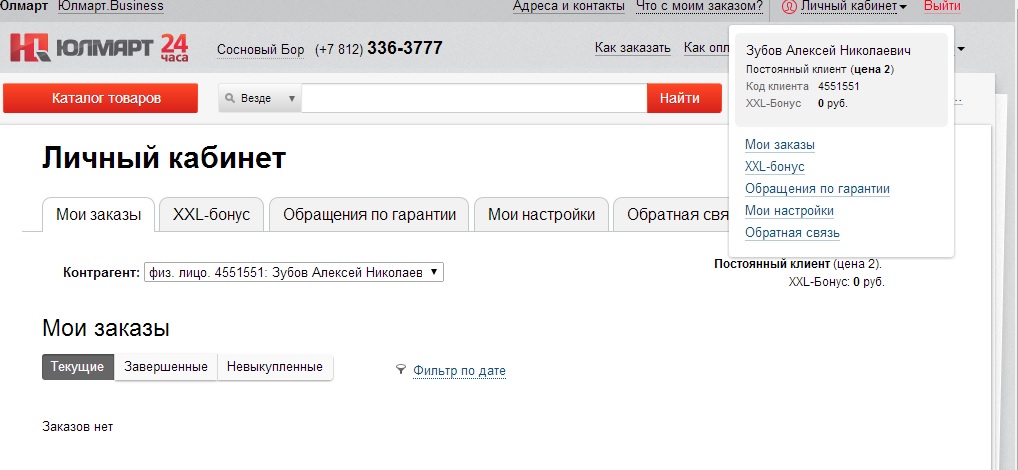Open the Мои настройки tab

[541, 214]
